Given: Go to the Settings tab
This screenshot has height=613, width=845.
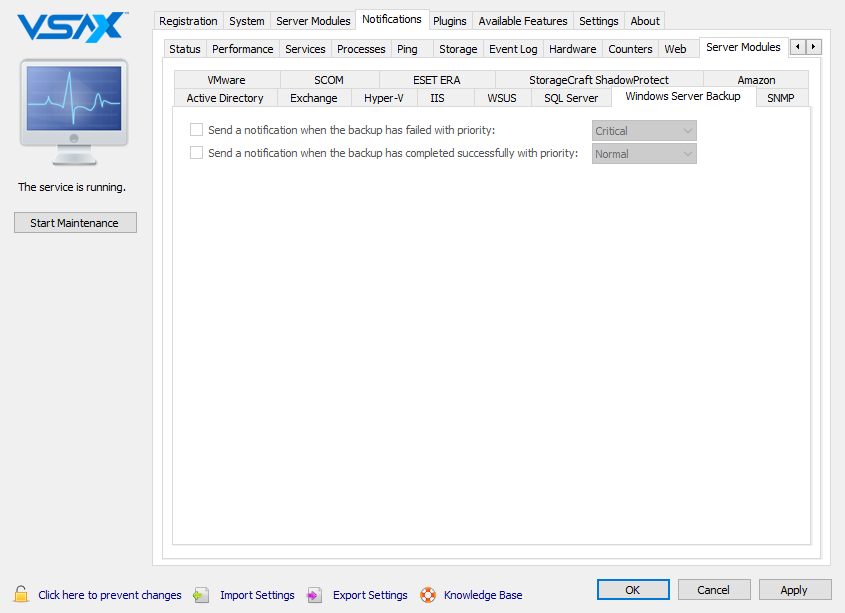Looking at the screenshot, I should 599,21.
